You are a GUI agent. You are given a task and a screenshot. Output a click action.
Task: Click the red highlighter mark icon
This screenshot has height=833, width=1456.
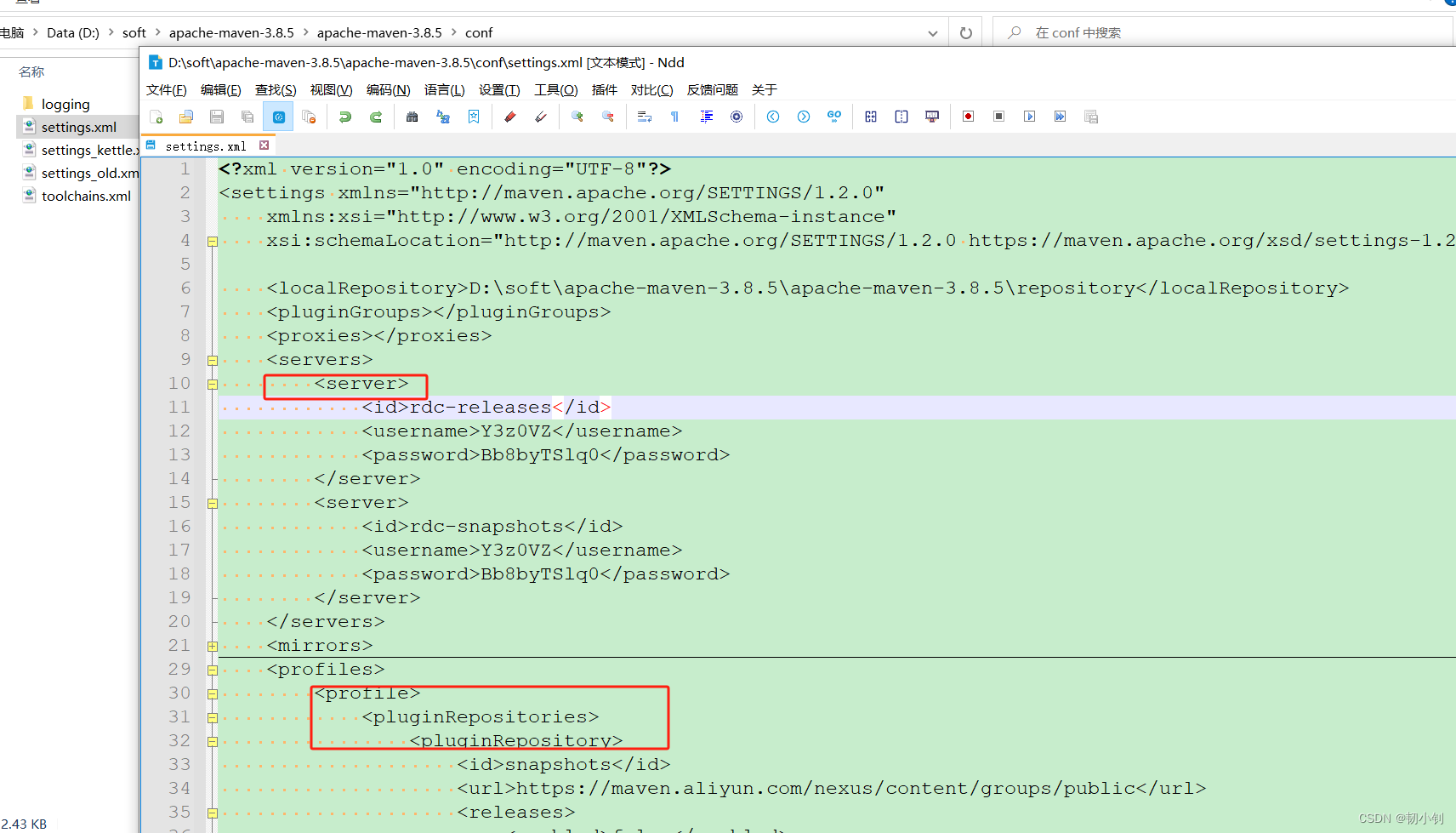[510, 117]
